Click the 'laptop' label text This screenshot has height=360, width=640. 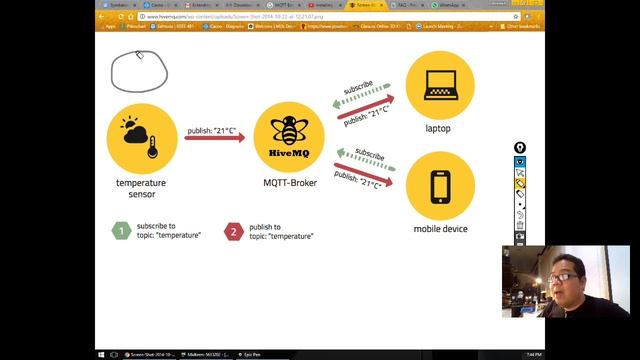tap(438, 129)
